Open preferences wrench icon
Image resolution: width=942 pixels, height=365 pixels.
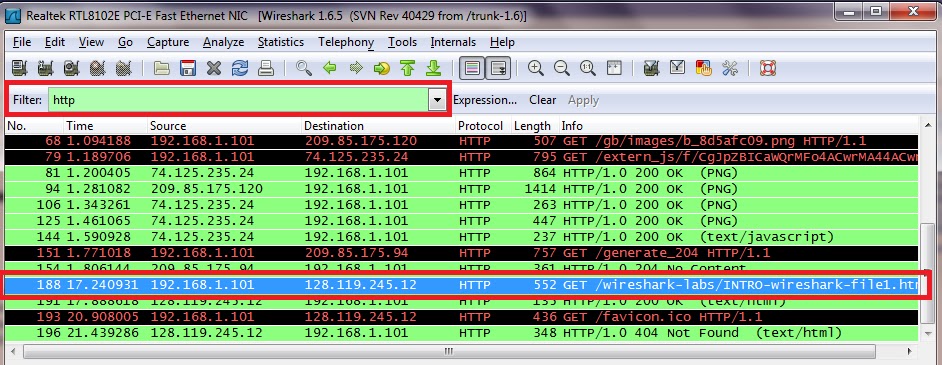point(729,68)
